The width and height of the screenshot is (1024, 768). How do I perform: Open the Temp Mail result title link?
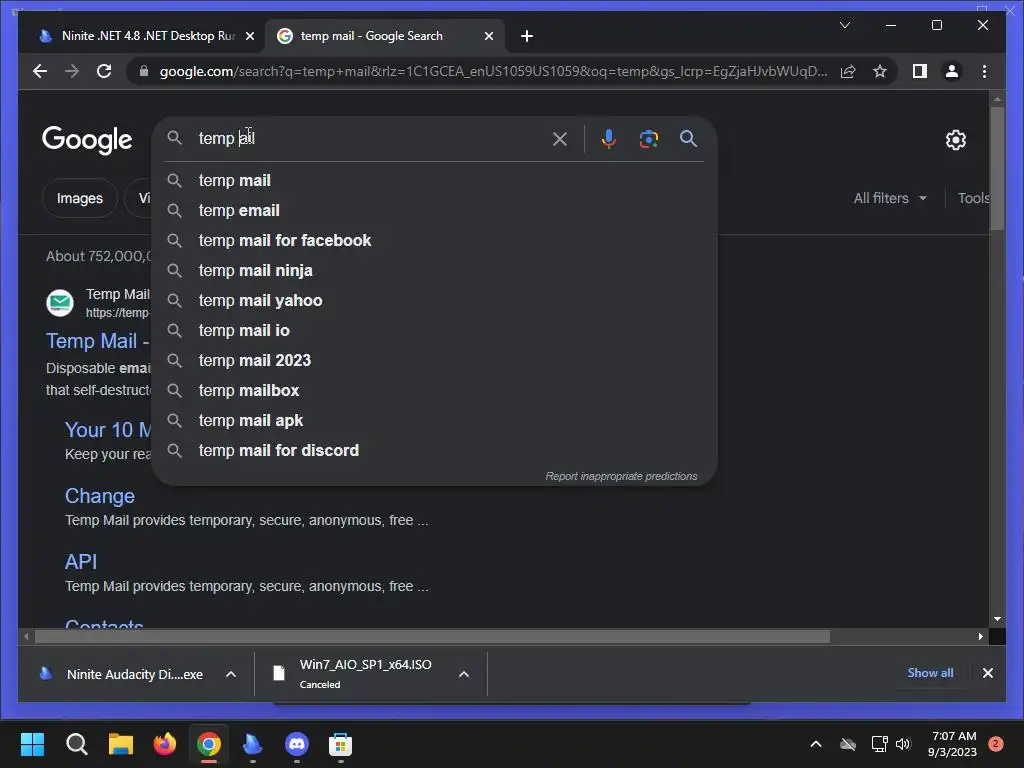[x=98, y=341]
